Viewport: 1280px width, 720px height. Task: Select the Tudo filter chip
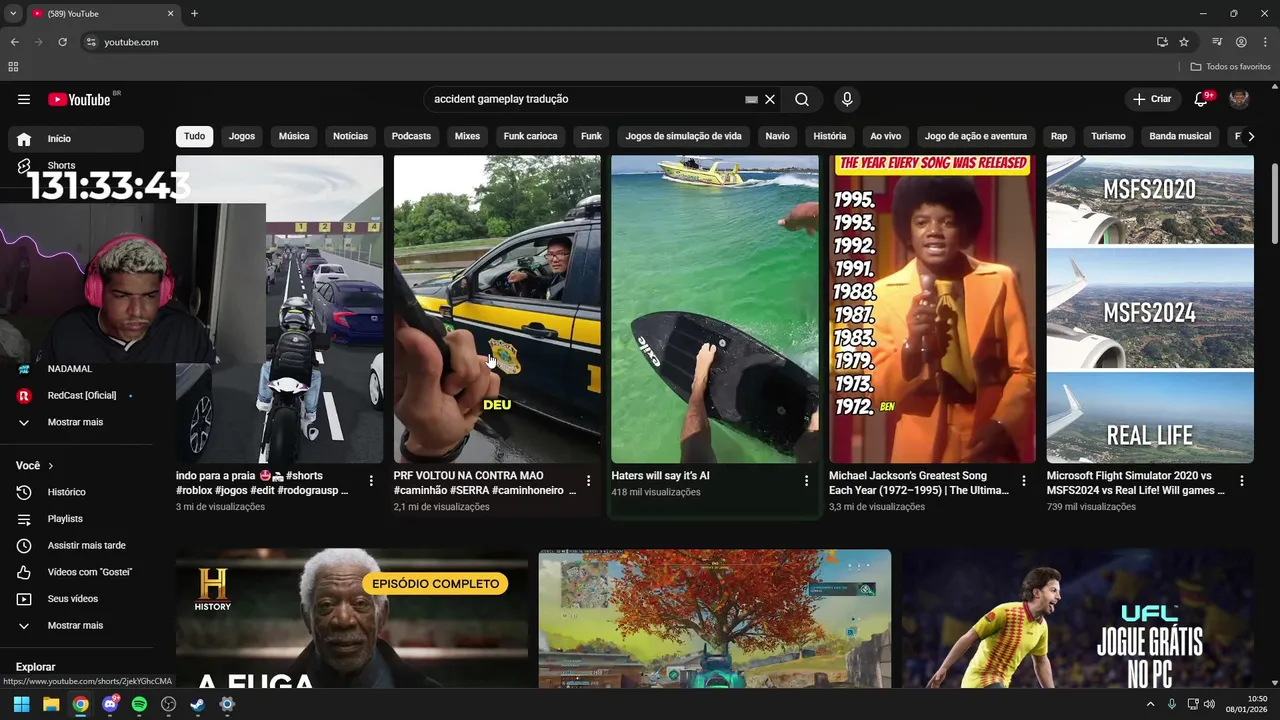195,136
